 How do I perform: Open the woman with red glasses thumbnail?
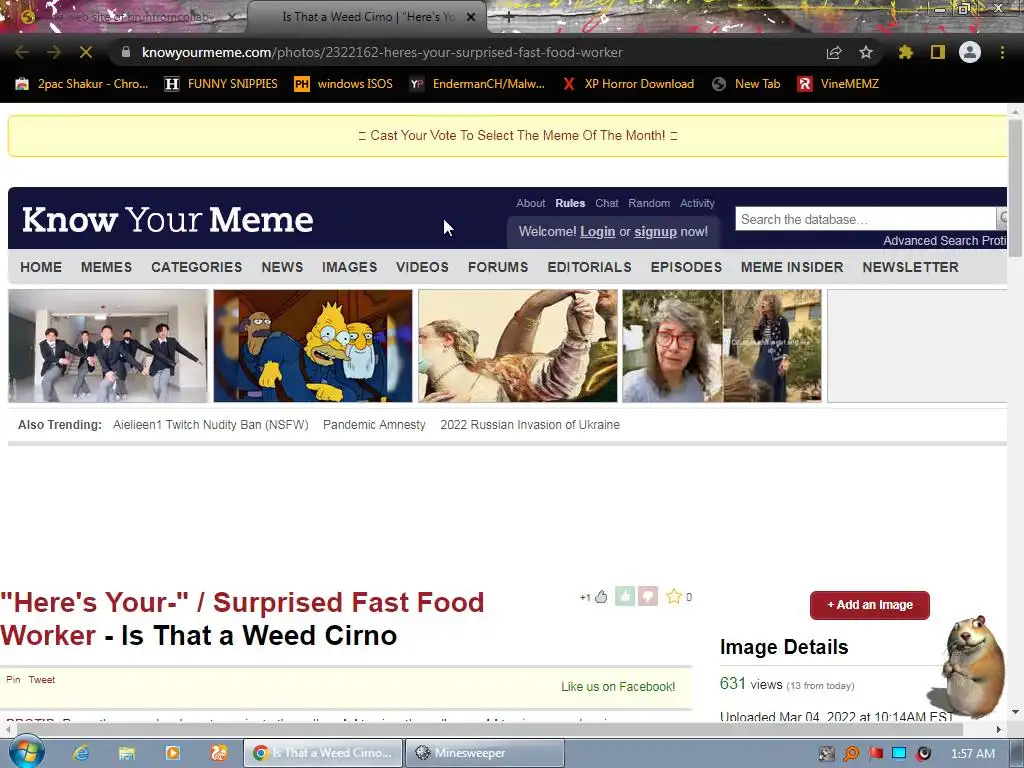pos(722,345)
